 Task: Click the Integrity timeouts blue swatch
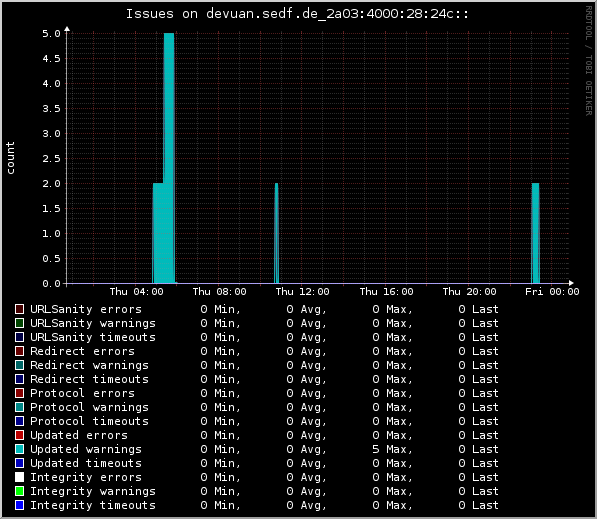pos(19,505)
